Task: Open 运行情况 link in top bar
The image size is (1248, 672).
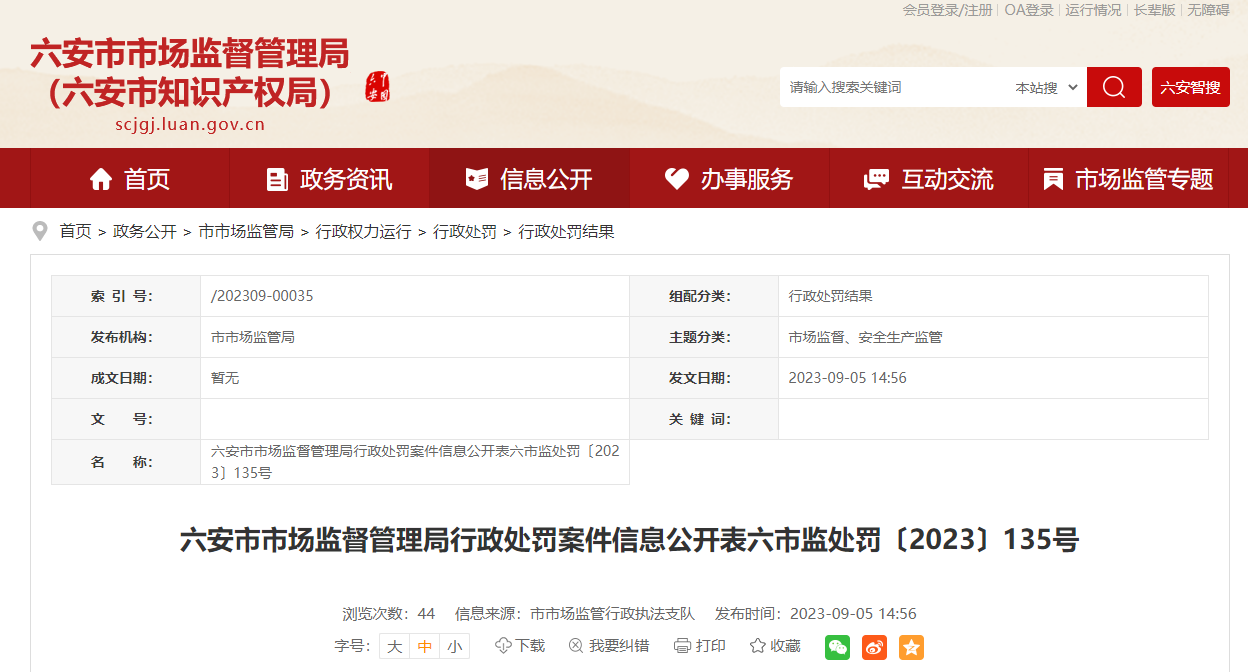Action: (x=1093, y=10)
